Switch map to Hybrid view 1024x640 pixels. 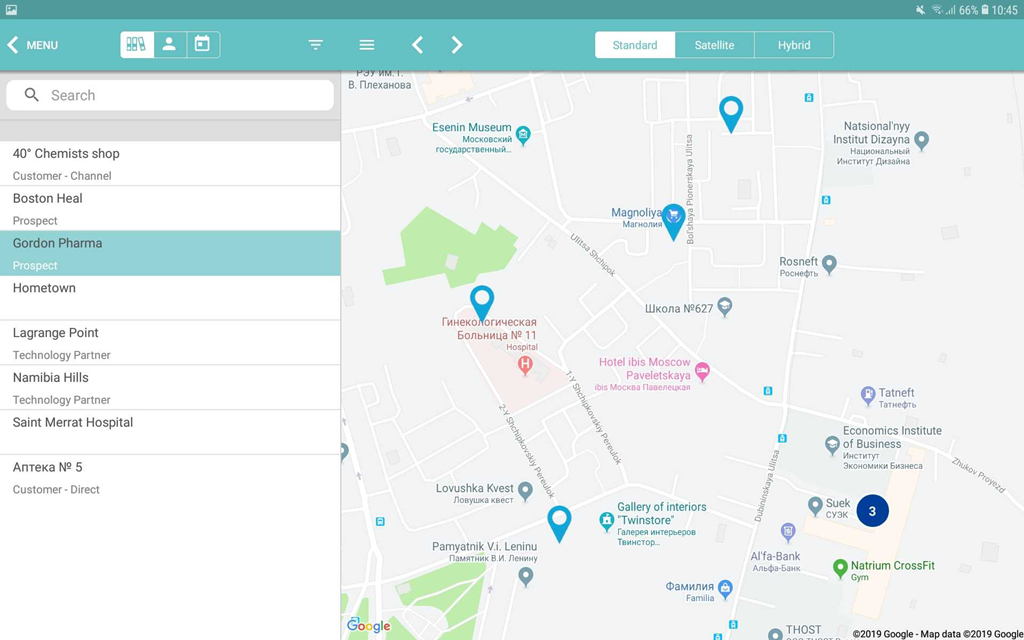click(794, 45)
